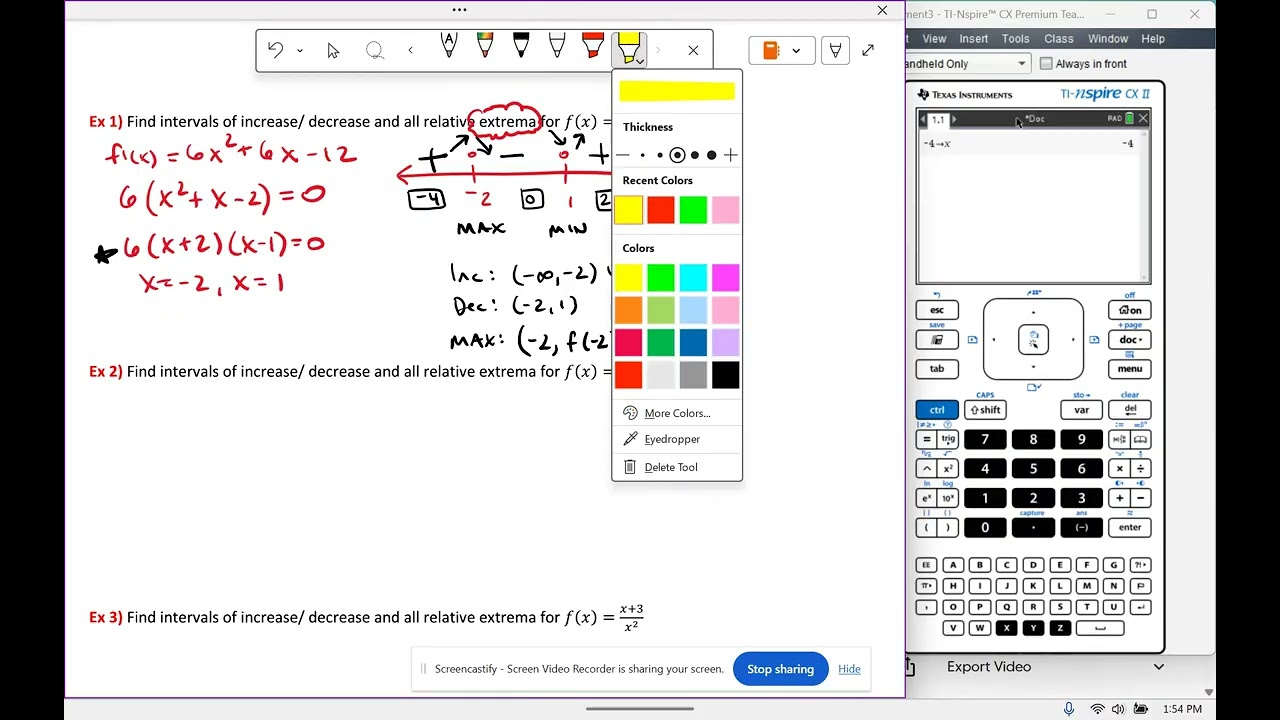The width and height of the screenshot is (1280, 720).
Task: Click the esc key on calculator
Action: pos(937,310)
